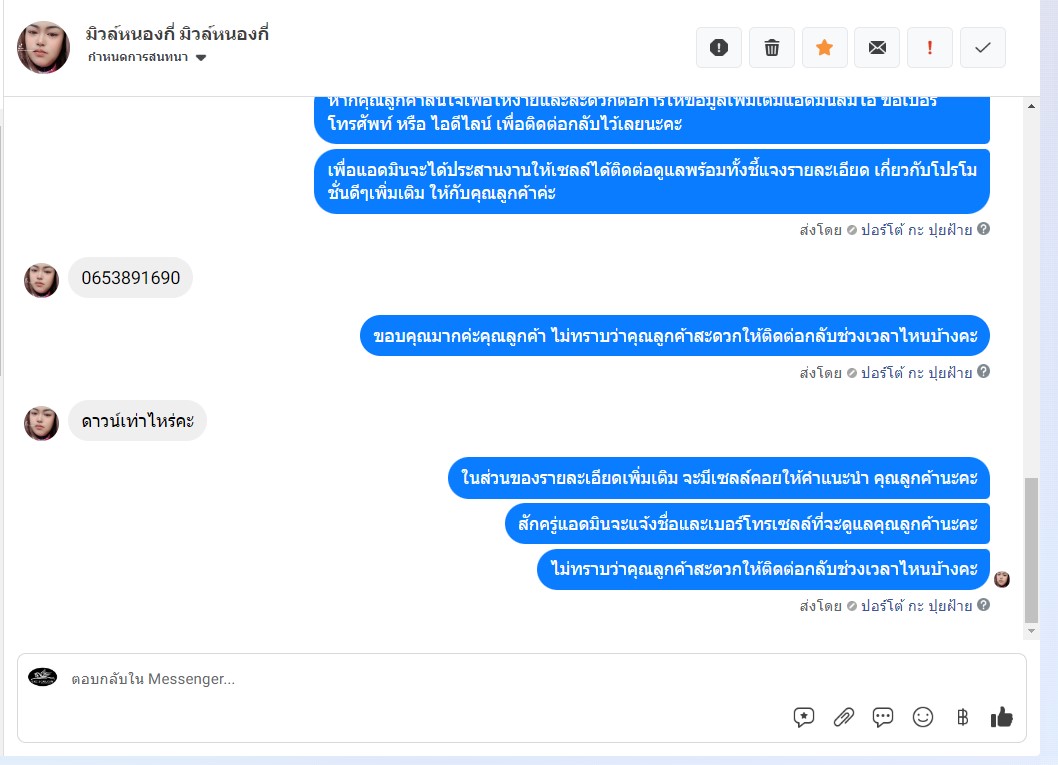
Task: Flag conversation as priority with red exclamation
Action: (x=929, y=48)
